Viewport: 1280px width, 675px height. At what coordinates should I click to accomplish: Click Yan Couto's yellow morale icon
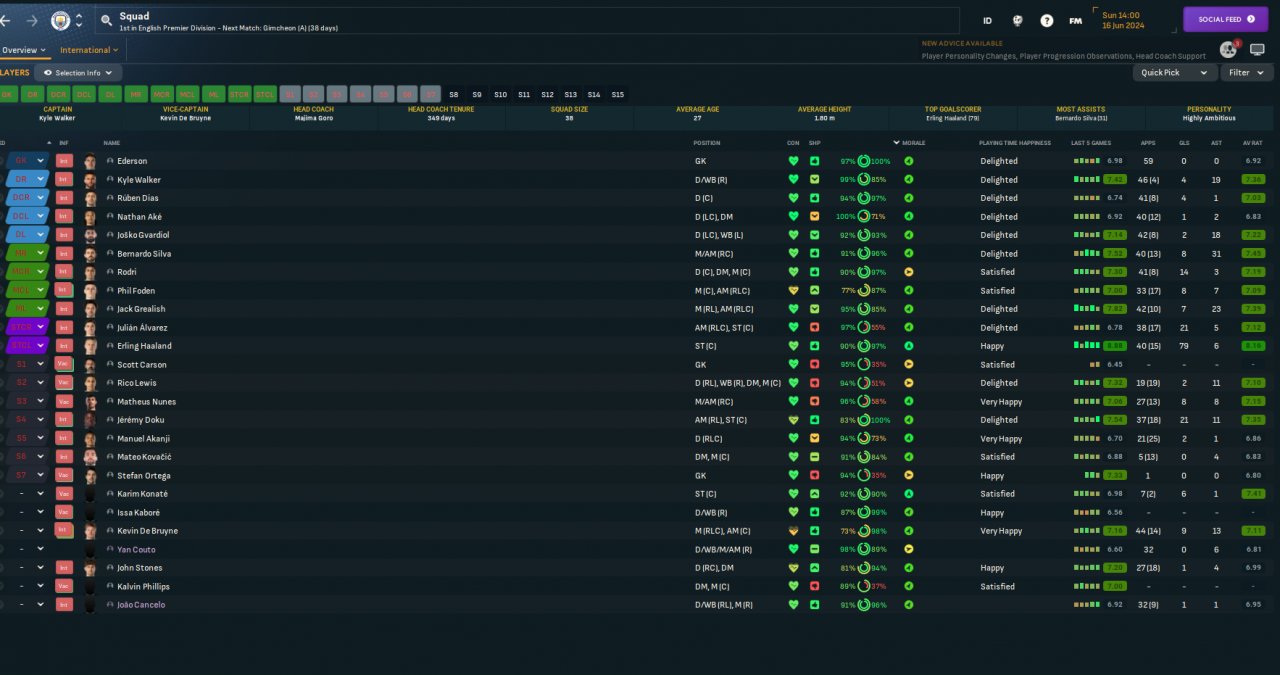tap(909, 550)
